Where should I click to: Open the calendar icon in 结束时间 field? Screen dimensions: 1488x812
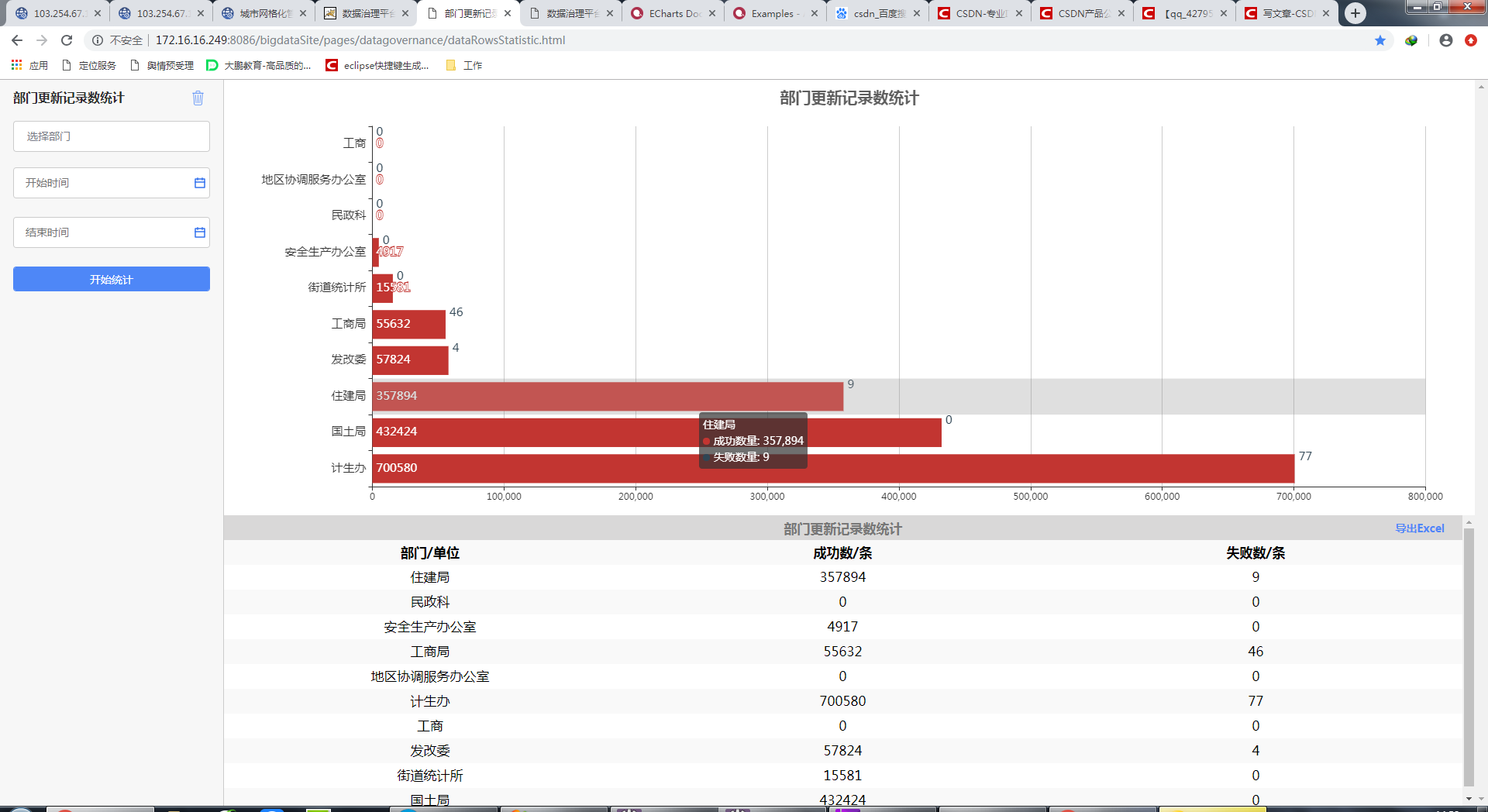click(x=200, y=232)
